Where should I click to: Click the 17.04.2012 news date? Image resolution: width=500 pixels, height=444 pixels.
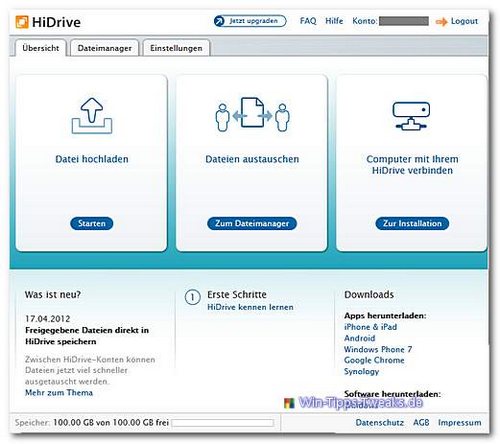point(48,319)
